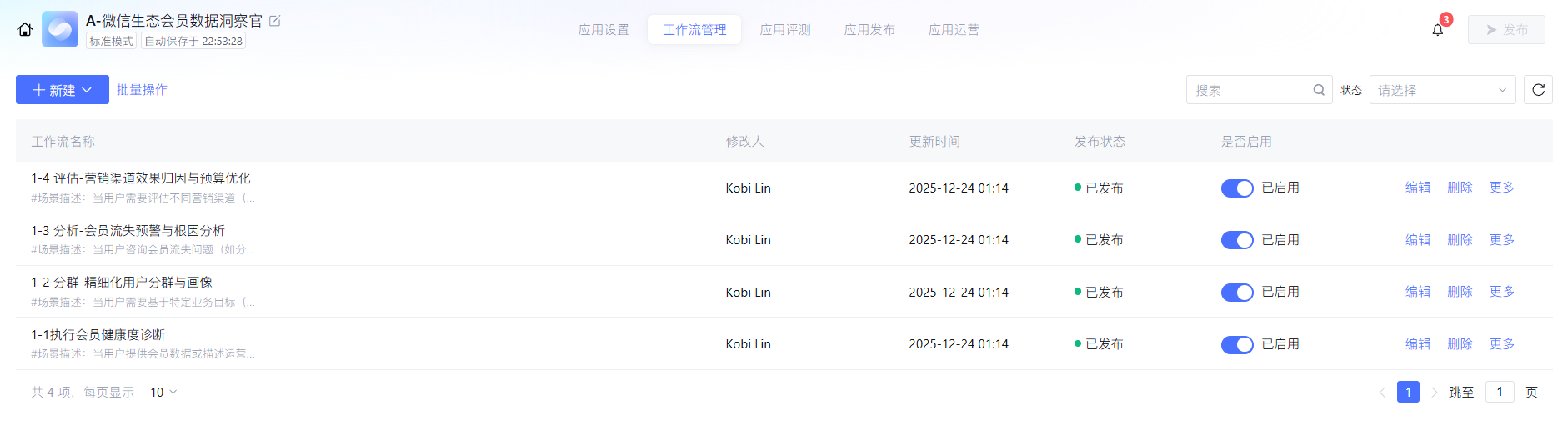The image size is (1568, 425).
Task: Click the search magnifier icon
Action: pos(1319,90)
